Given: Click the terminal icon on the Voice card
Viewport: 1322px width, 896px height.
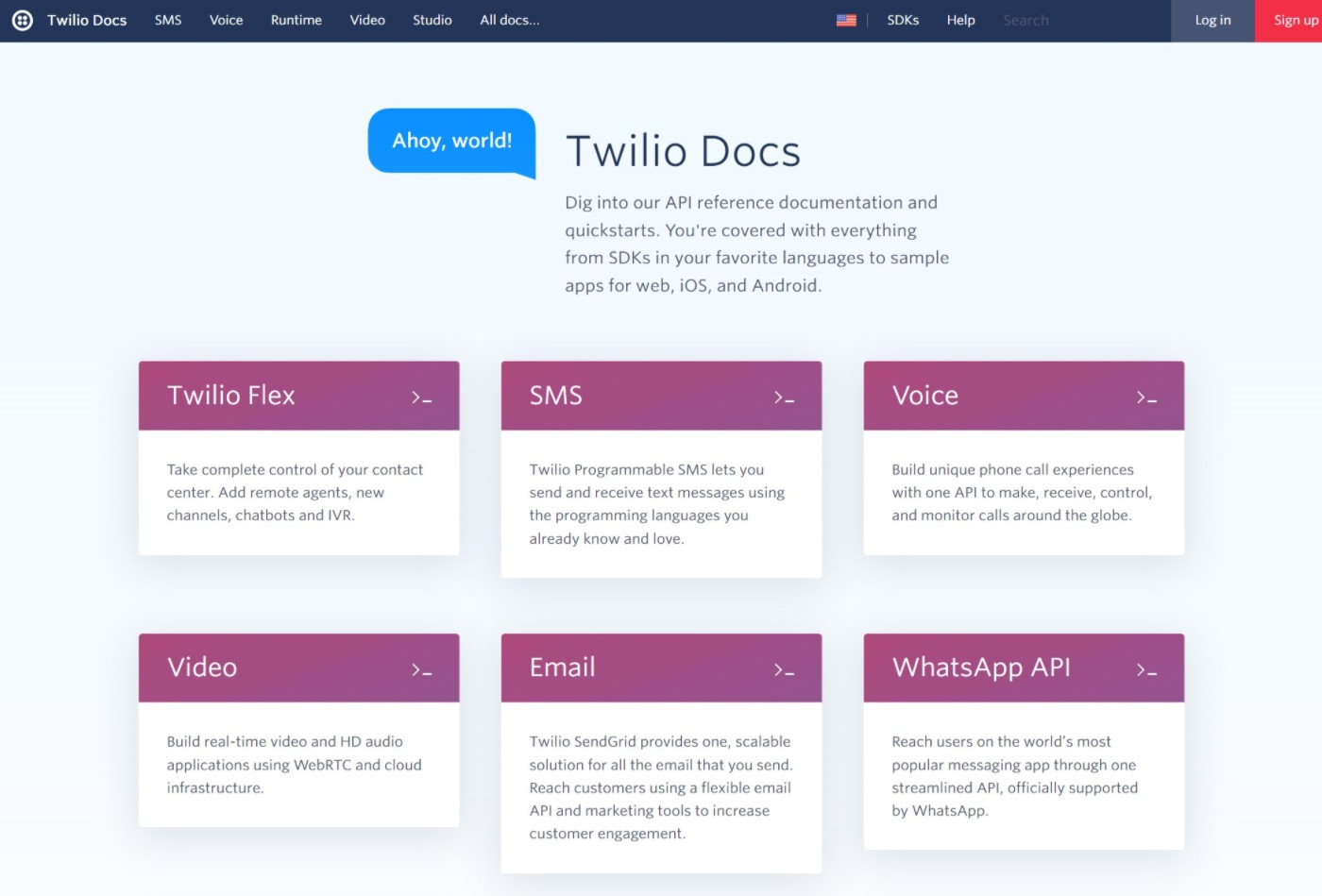Looking at the screenshot, I should (1146, 397).
